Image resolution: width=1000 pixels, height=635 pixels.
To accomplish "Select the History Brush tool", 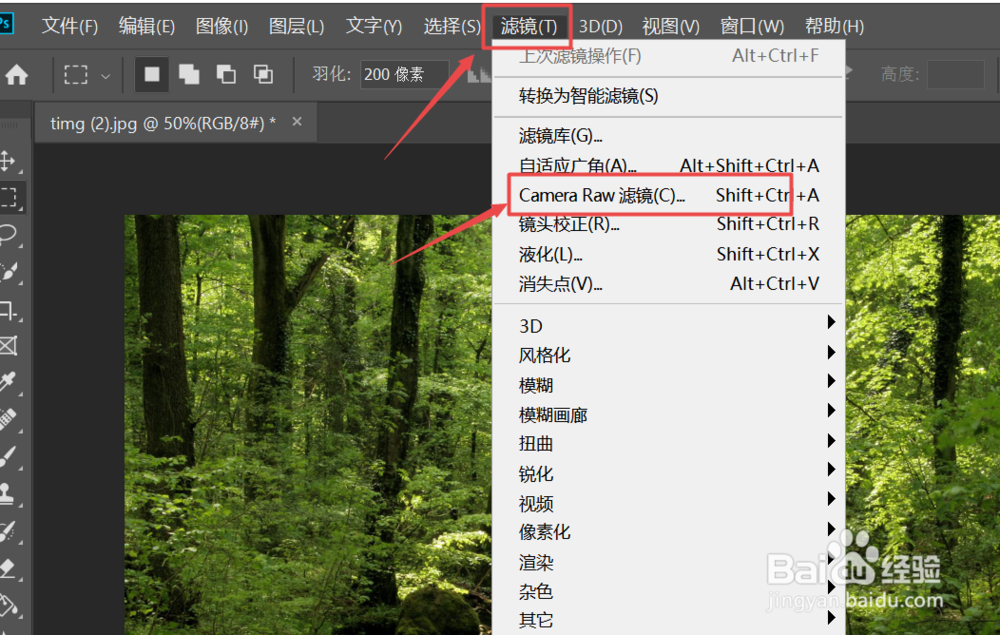I will (8, 531).
